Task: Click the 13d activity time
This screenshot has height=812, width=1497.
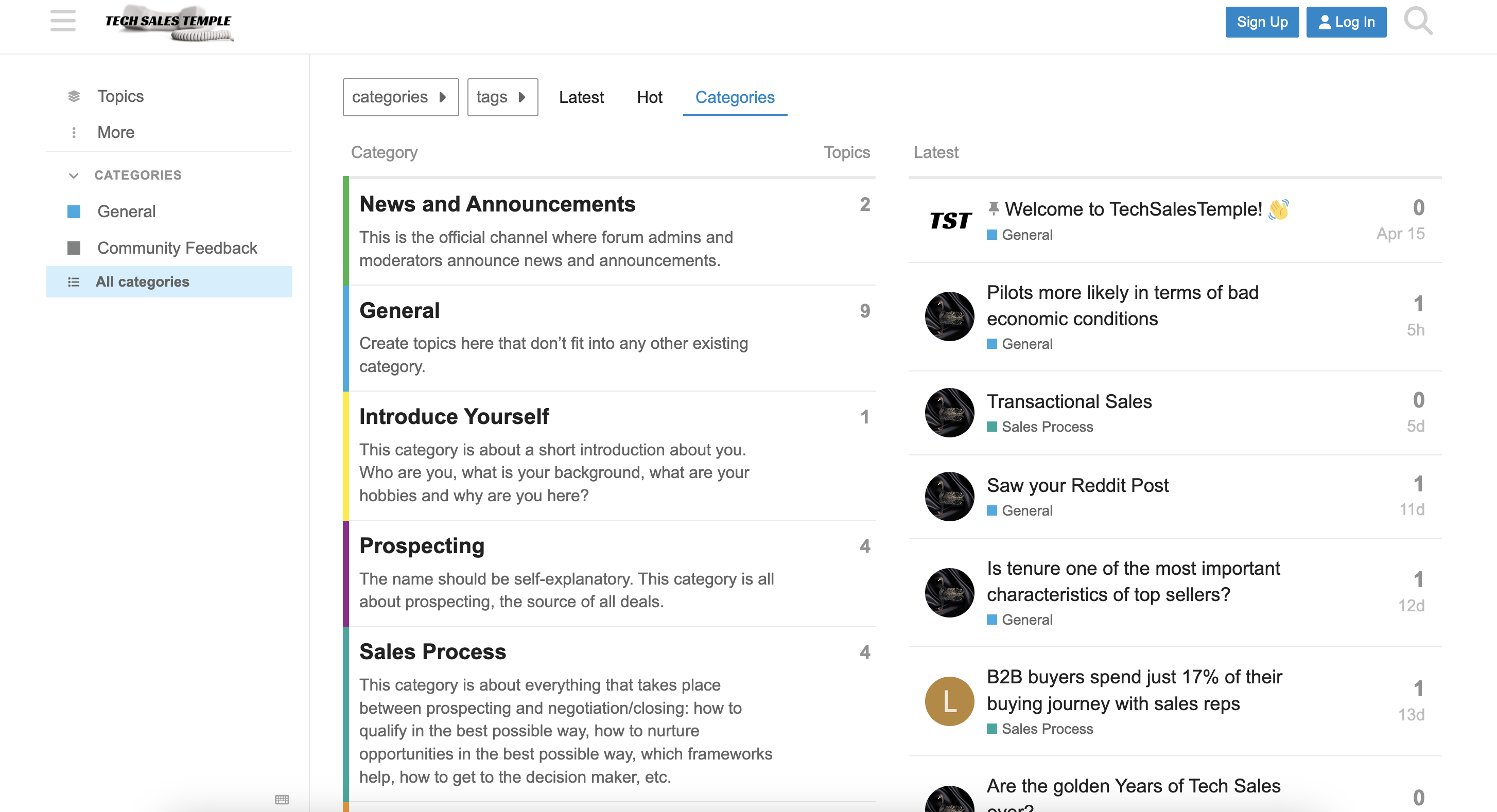Action: (1412, 714)
